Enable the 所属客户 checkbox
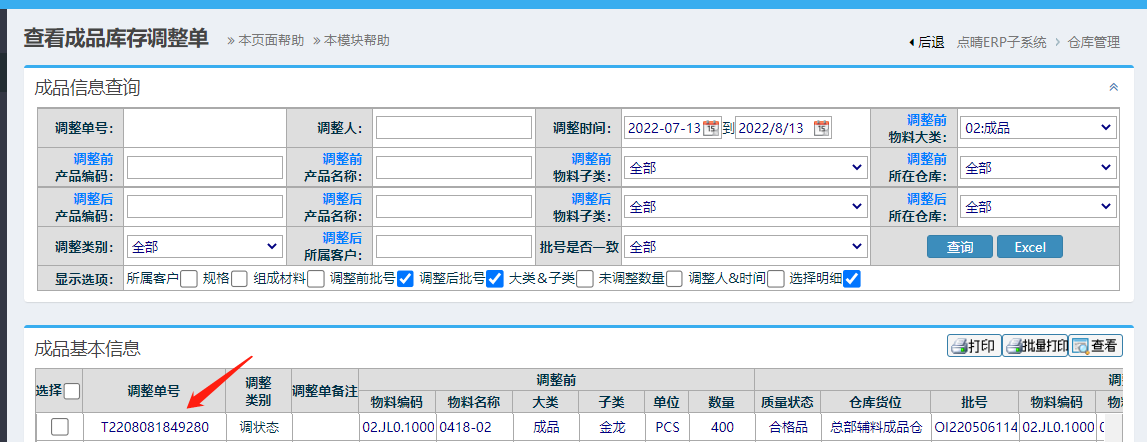The height and width of the screenshot is (442, 1147). [188, 279]
